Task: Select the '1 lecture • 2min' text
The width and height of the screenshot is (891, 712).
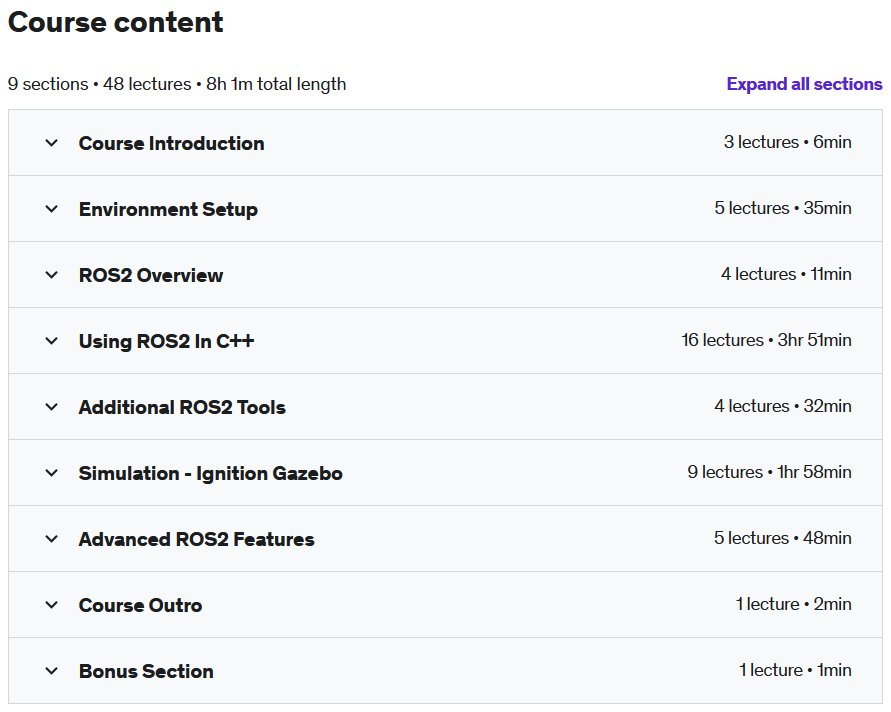Action: (794, 603)
